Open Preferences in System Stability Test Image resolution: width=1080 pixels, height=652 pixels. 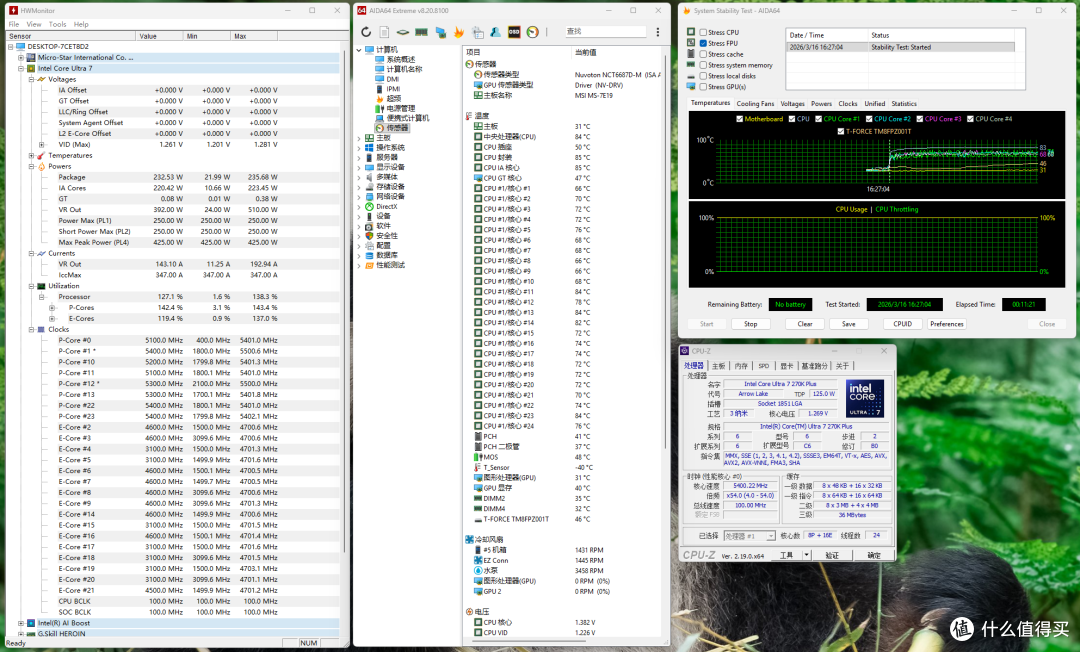point(946,324)
